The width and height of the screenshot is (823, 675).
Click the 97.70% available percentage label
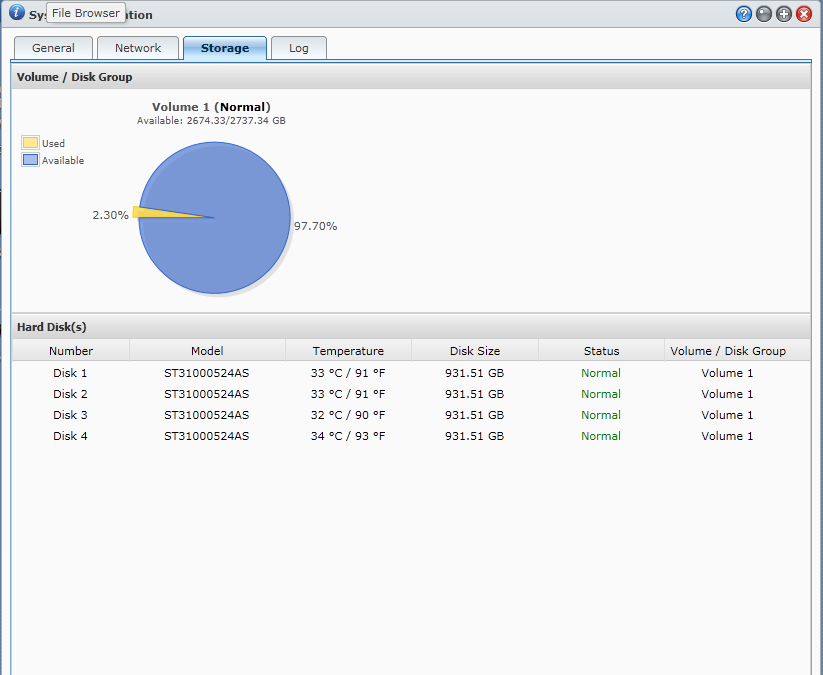[x=315, y=226]
